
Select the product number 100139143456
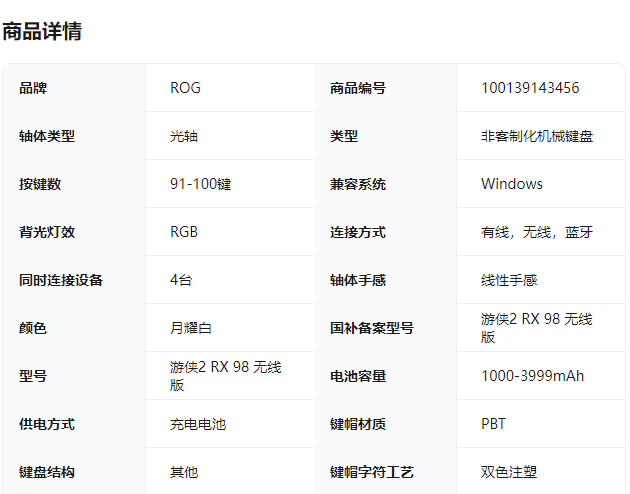pos(529,88)
